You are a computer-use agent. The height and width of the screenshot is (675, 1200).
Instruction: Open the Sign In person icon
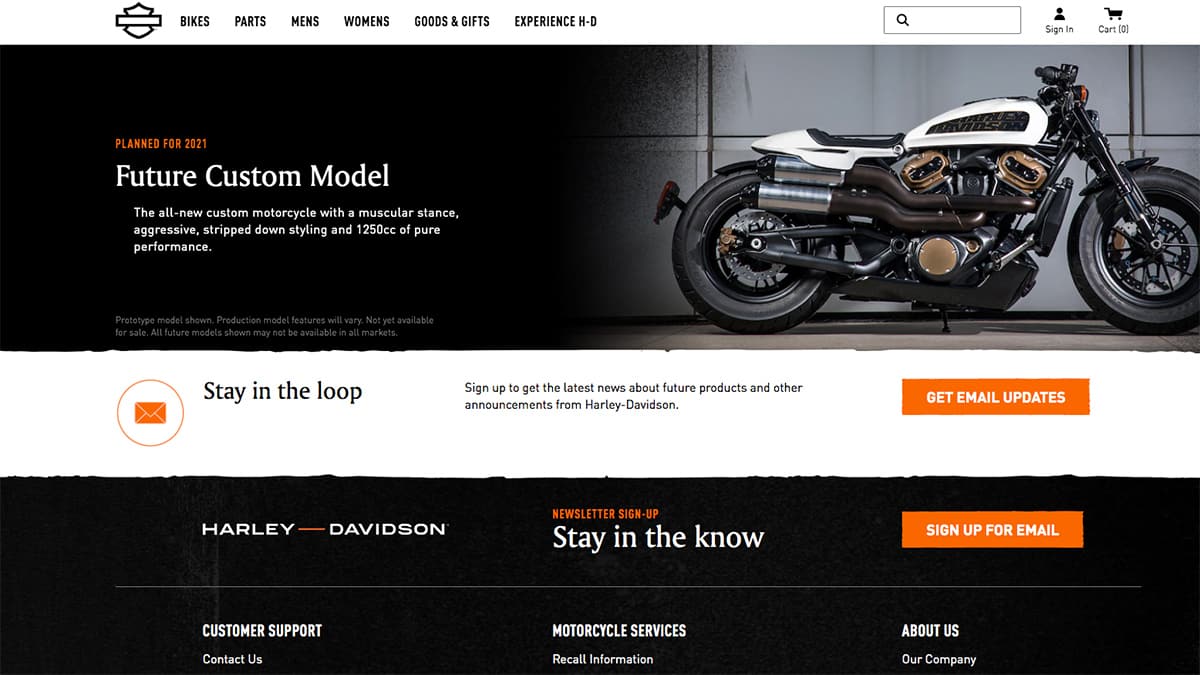(1059, 14)
